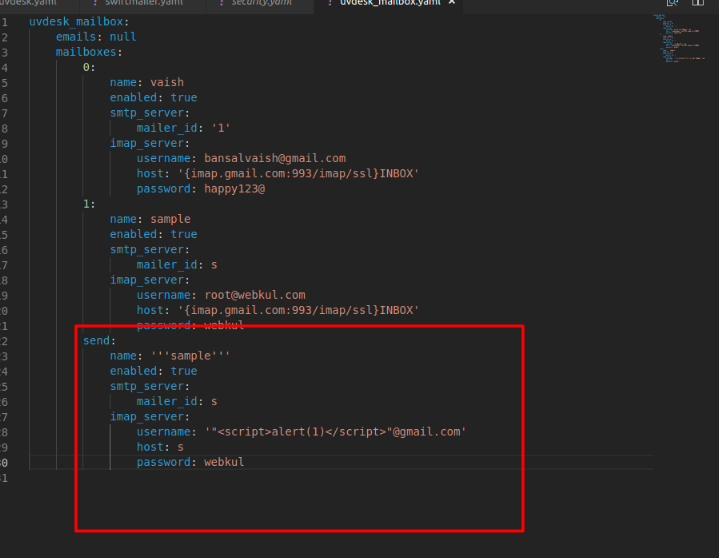Click the 'send:' key
Image resolution: width=719 pixels, height=558 pixels.
99,341
